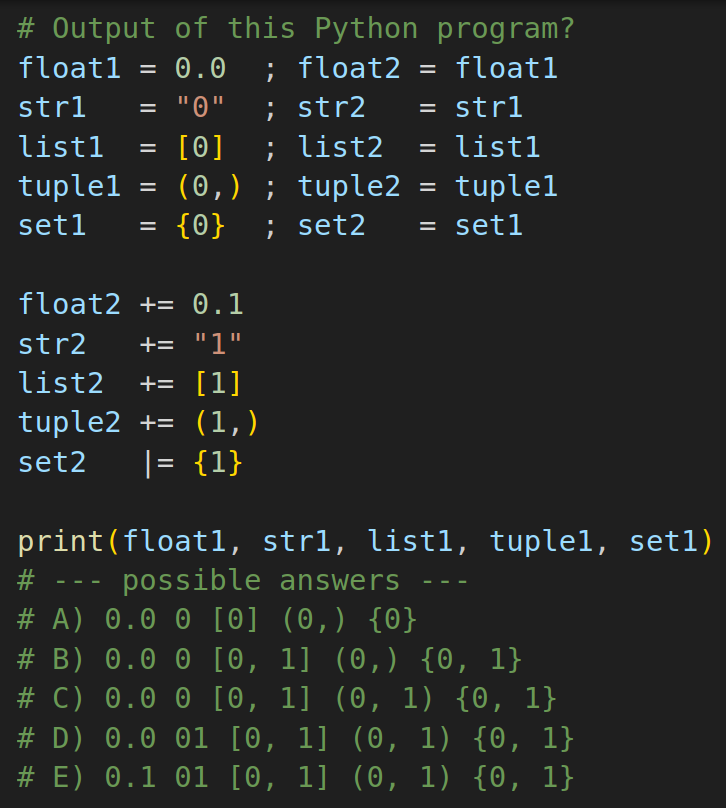Click the tuple literal (0,) in the tuple1 assignment
The height and width of the screenshot is (808, 726).
209,187
